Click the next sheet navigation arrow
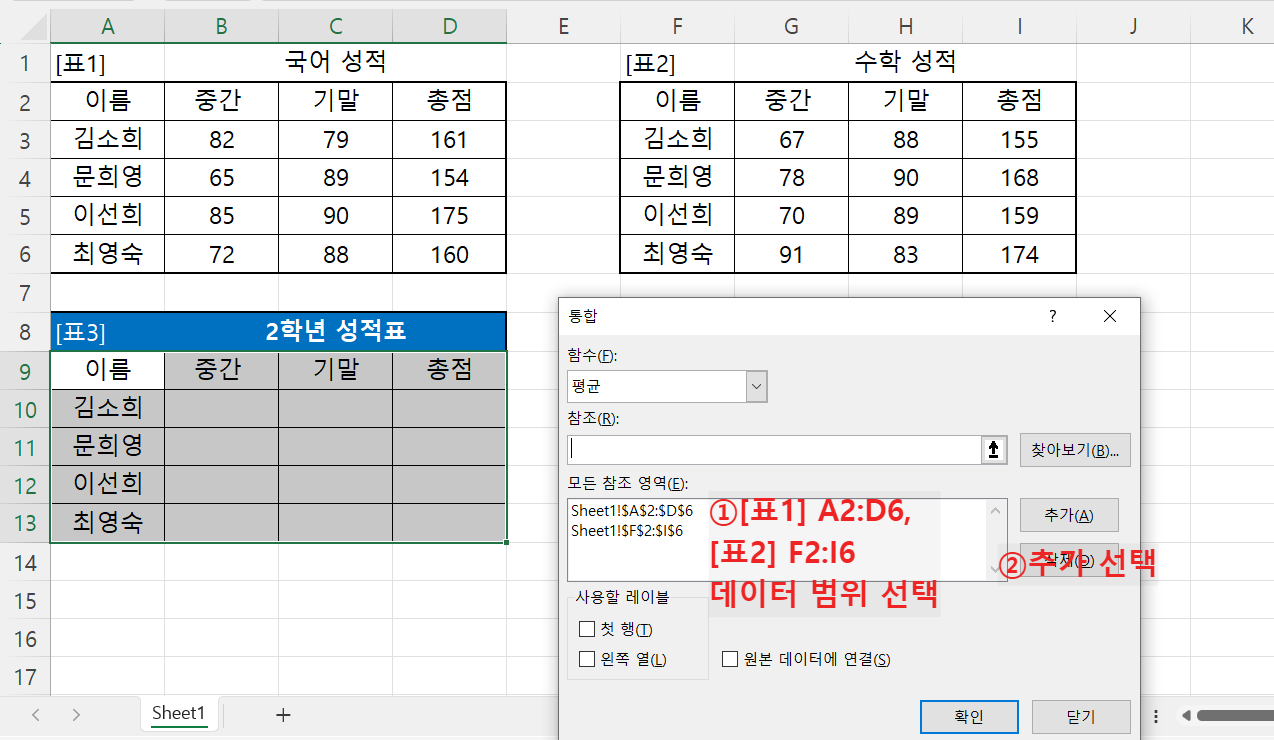 [x=76, y=714]
